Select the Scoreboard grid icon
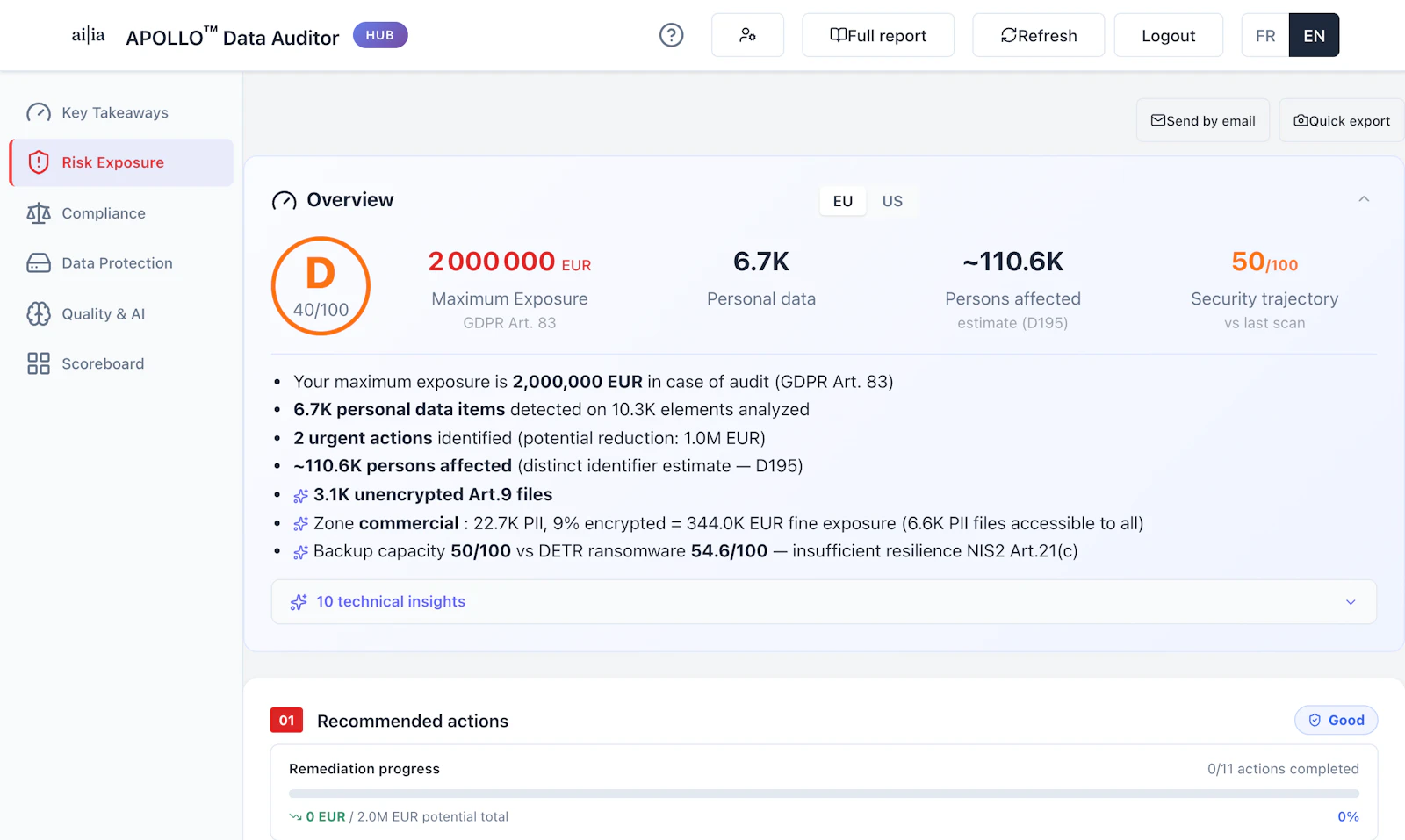Viewport: 1405px width, 840px height. tap(38, 363)
